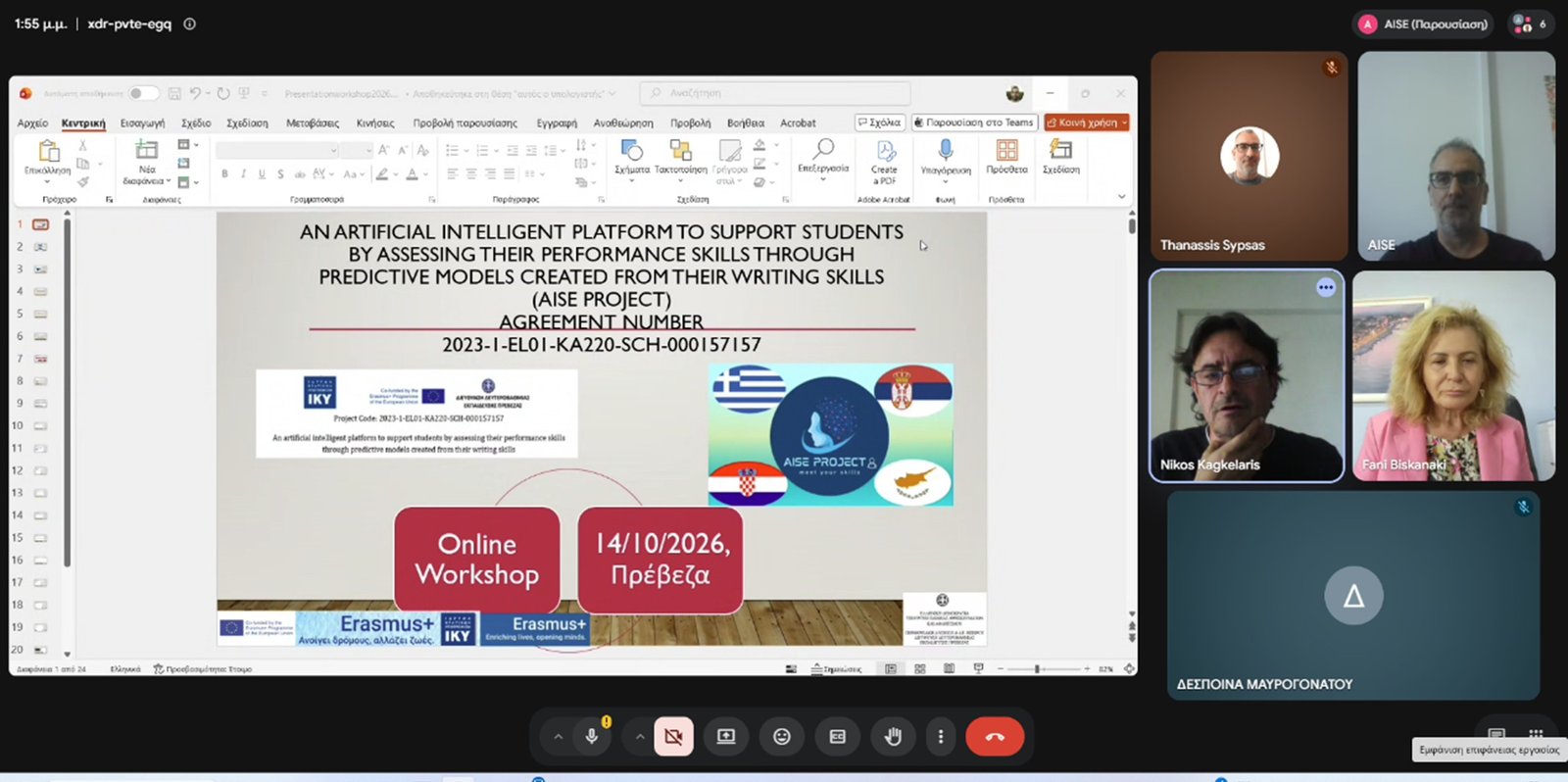This screenshot has width=1568, height=782.
Task: Click the Σχόλια comments button
Action: (x=879, y=122)
